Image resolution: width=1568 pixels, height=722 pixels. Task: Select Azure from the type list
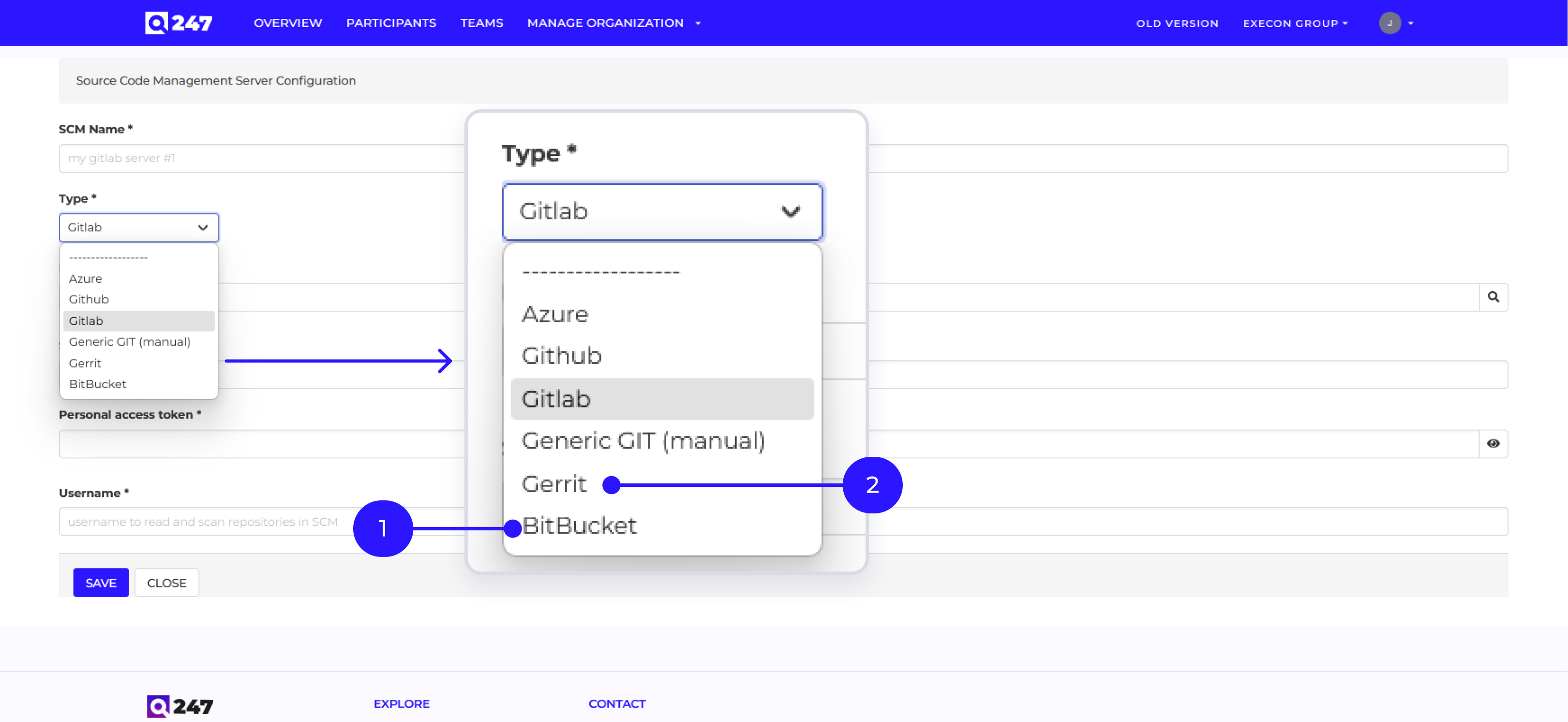pos(85,279)
